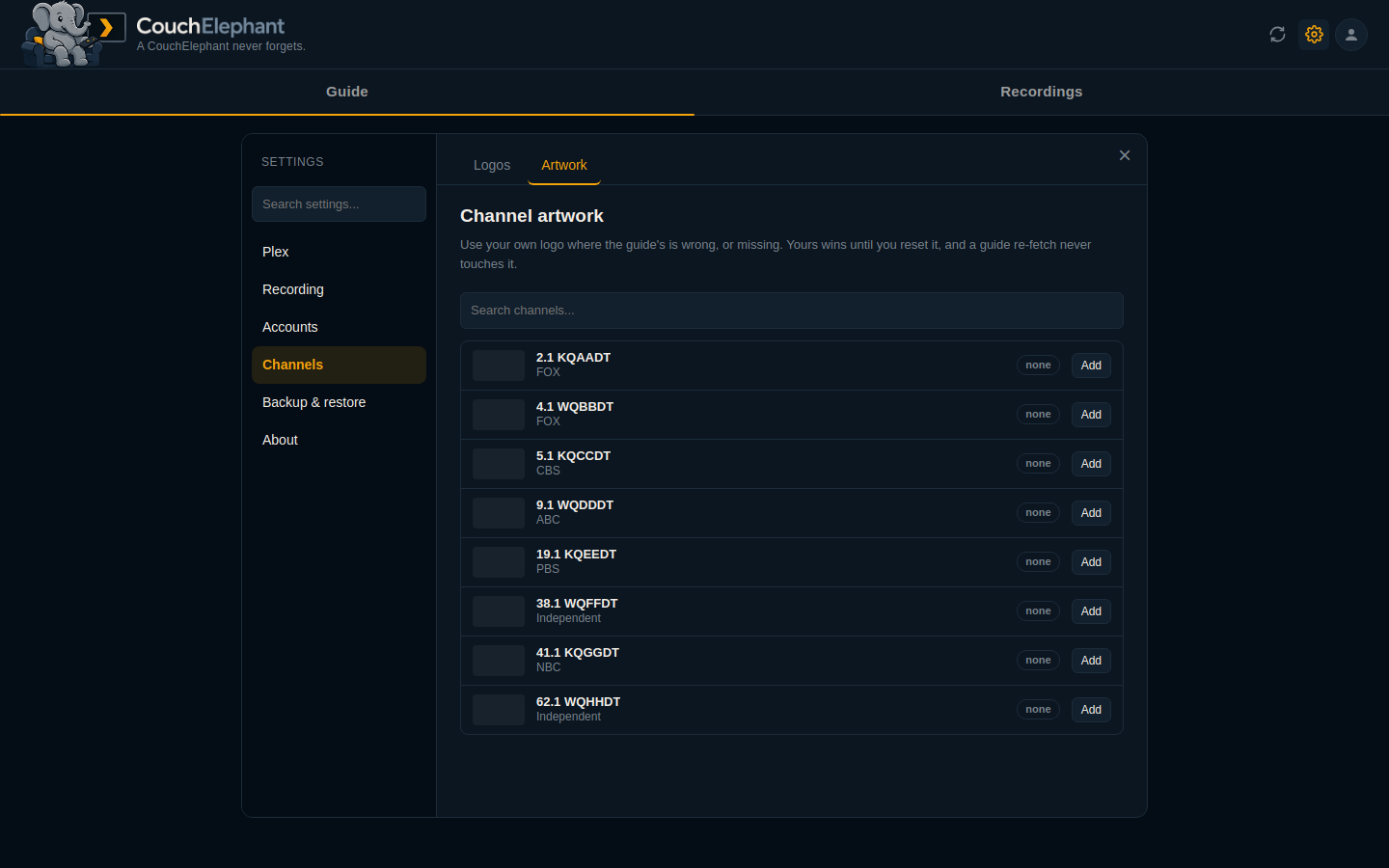
Task: Focus the Search settings field
Action: pos(339,204)
